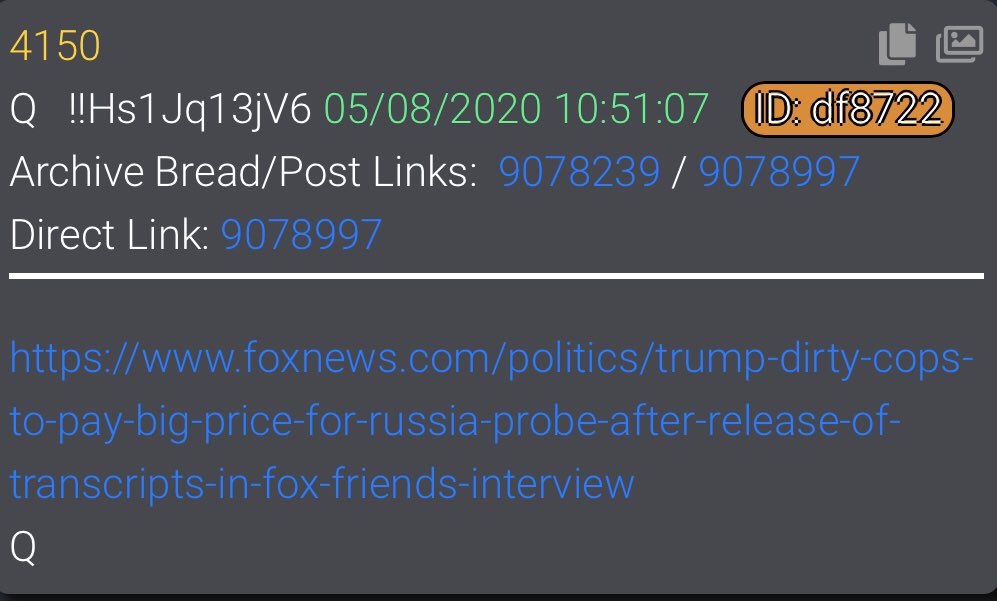
Task: Click the Q author name in header
Action: tap(24, 109)
